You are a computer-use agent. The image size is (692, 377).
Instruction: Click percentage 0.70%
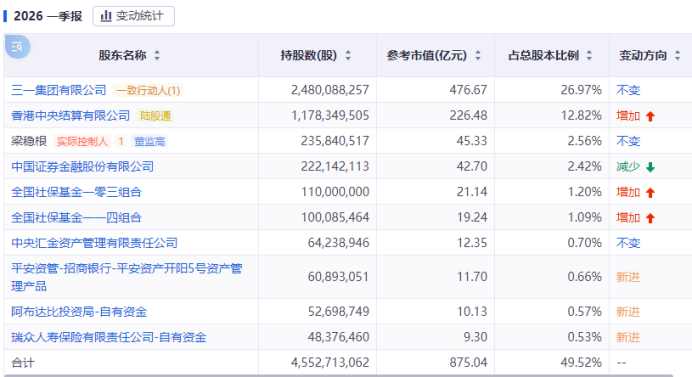(584, 243)
